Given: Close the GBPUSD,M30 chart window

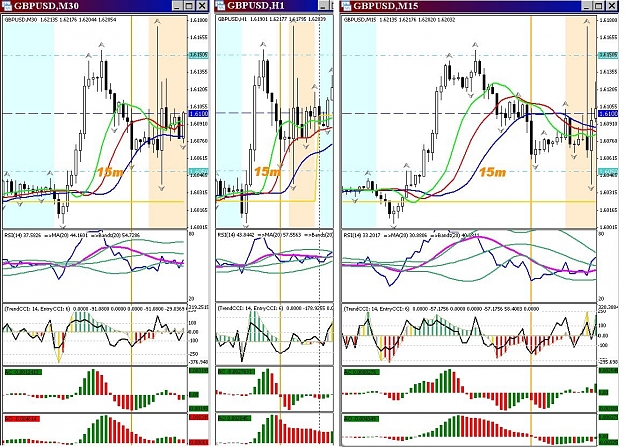Looking at the screenshot, I should pyautogui.click(x=202, y=6).
